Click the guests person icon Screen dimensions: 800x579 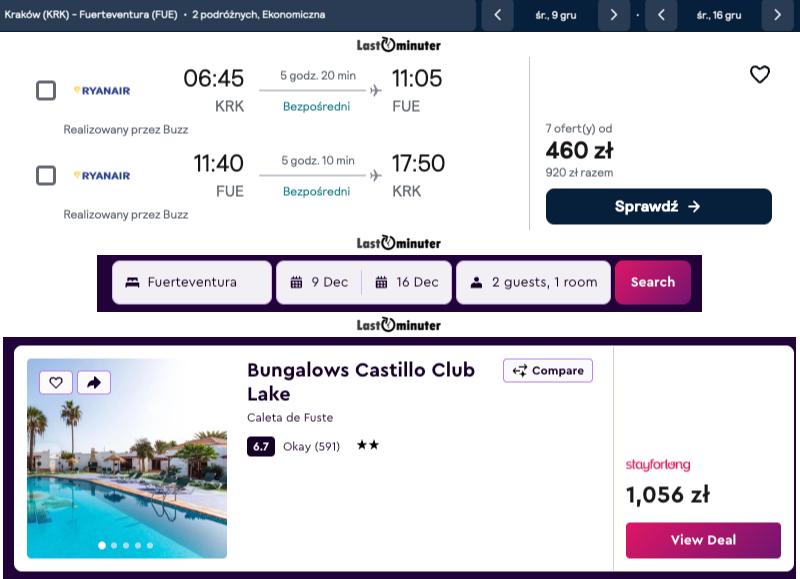pos(476,282)
